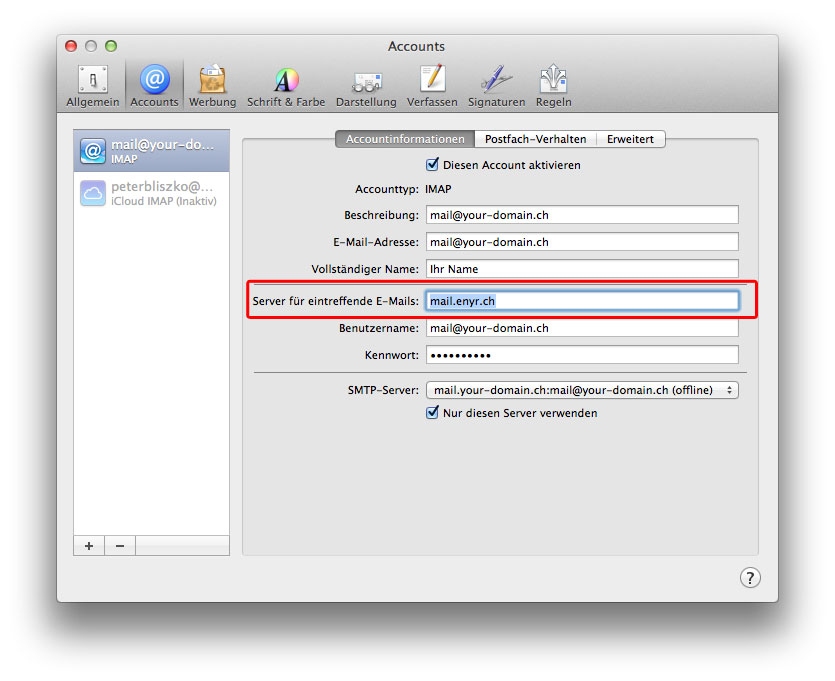The height and width of the screenshot is (681, 835).
Task: Click the Kennwort password field
Action: point(582,355)
